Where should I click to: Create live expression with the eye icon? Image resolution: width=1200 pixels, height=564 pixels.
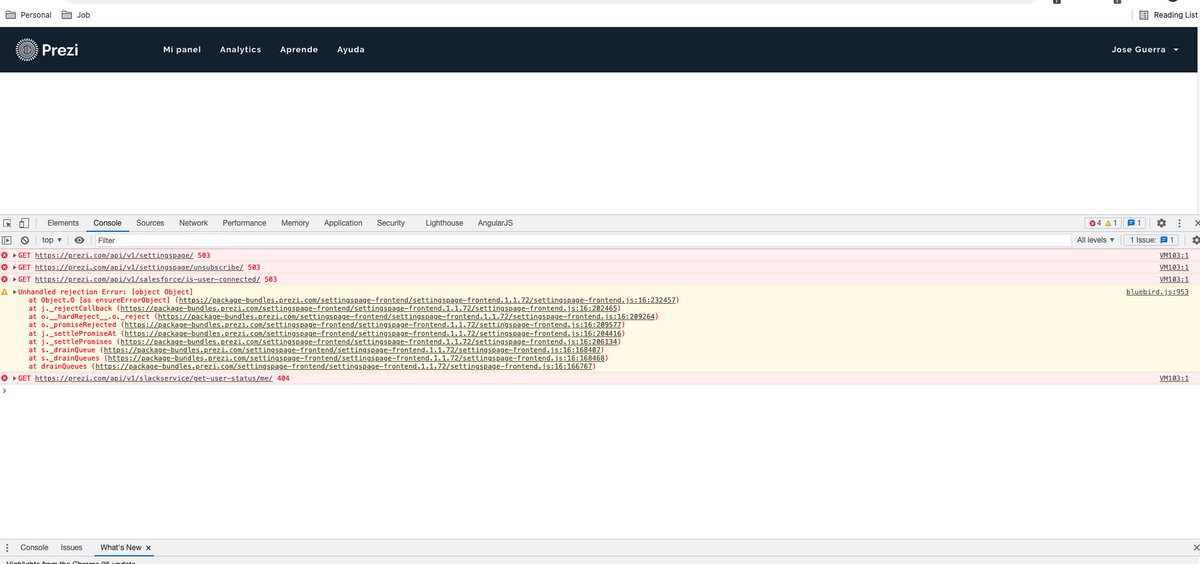pos(79,240)
